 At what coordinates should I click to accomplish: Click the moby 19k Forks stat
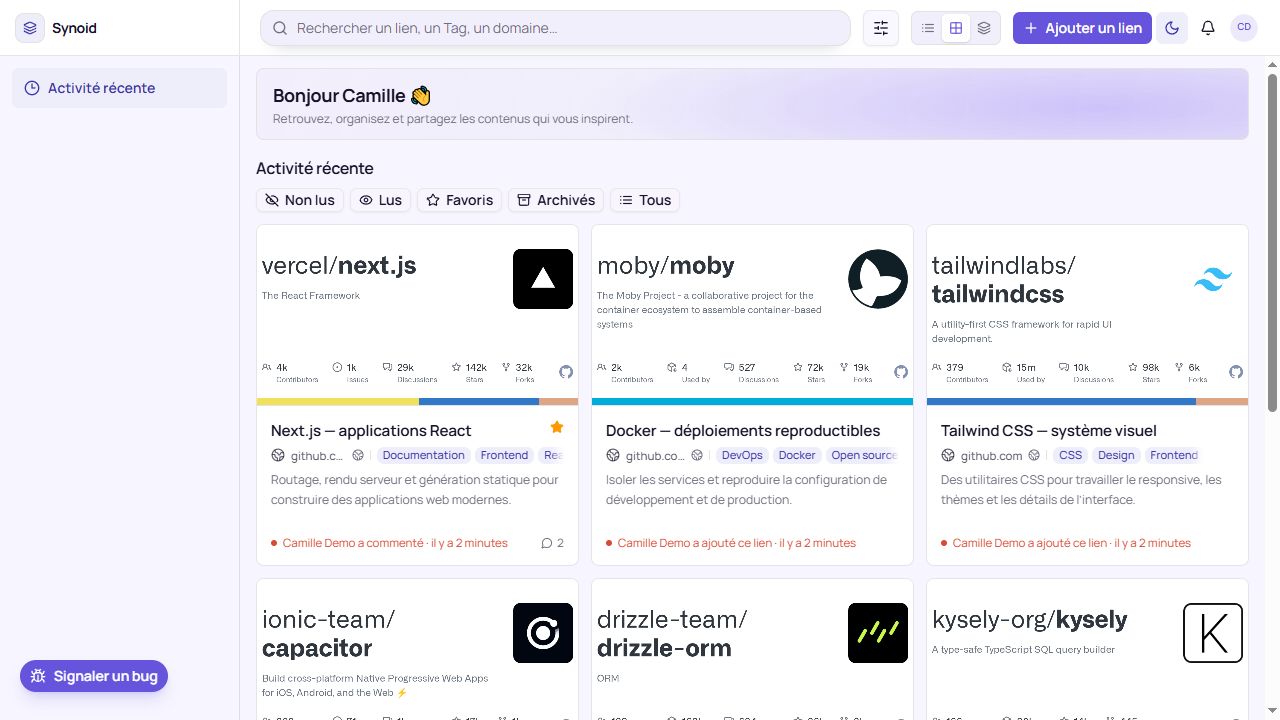[855, 372]
